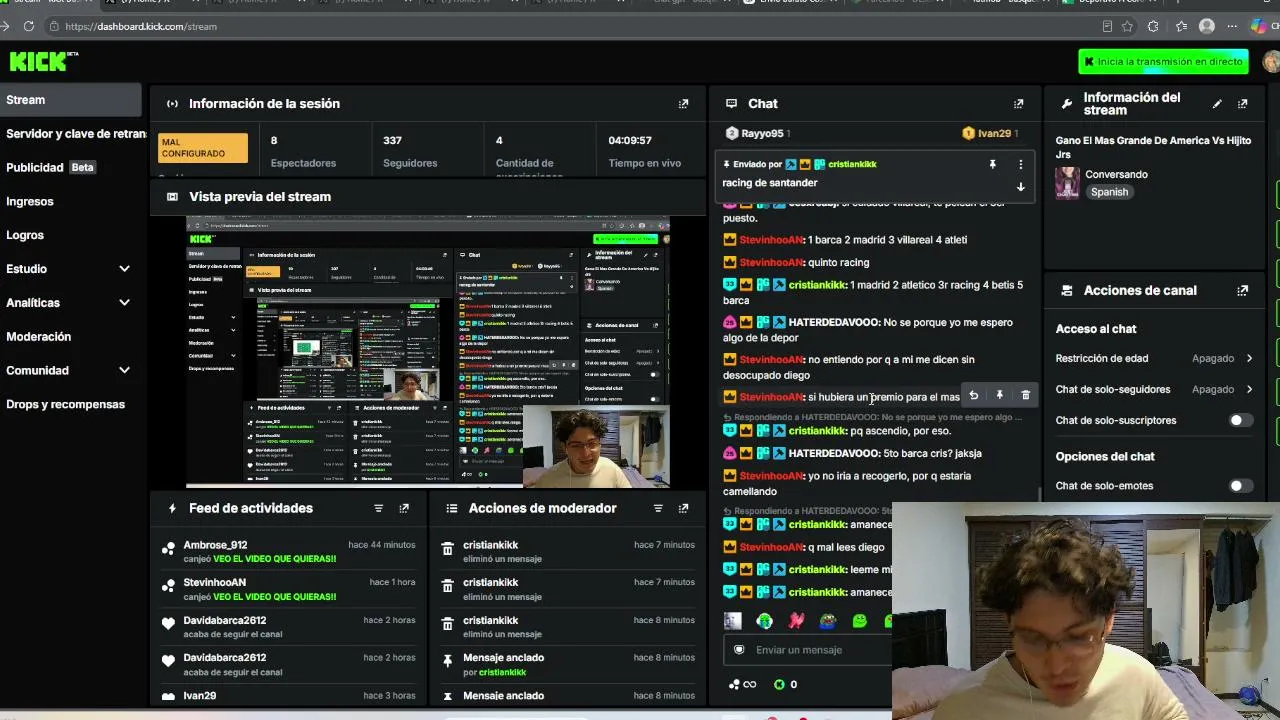
Task: Click the Tiempo en vivo value 04:09:57
Action: coord(630,141)
